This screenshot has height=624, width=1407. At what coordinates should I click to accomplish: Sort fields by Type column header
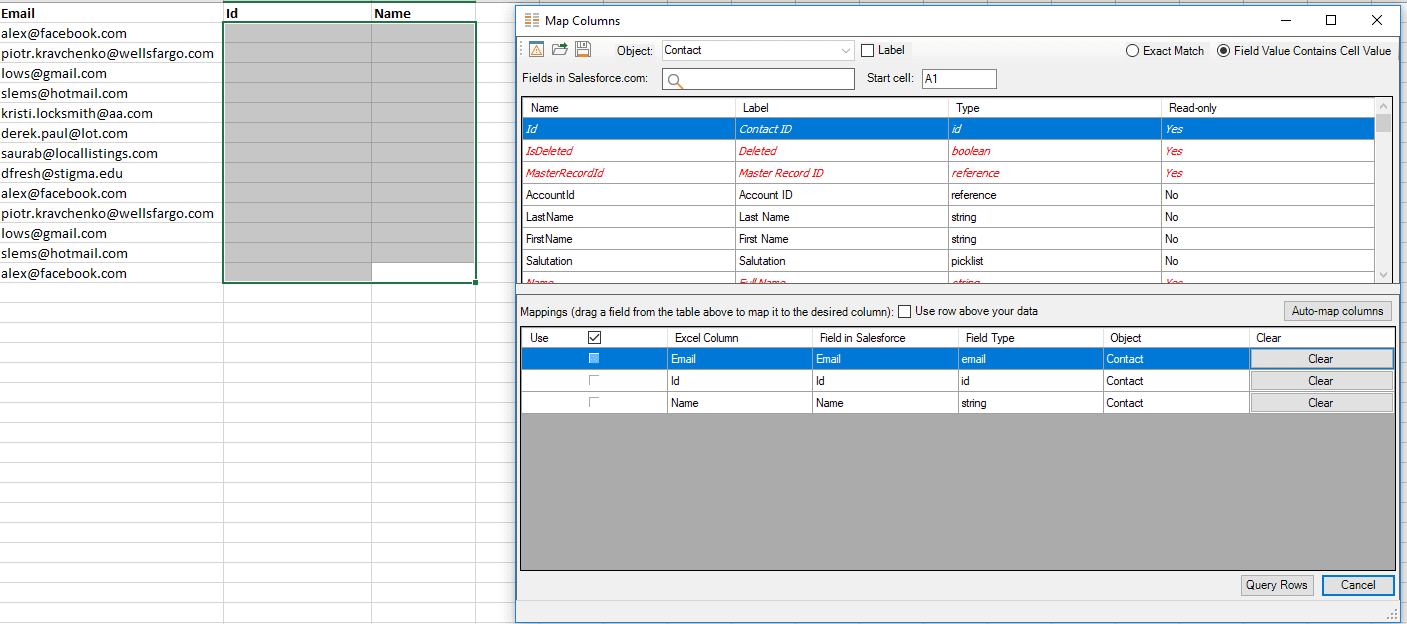[1055, 108]
